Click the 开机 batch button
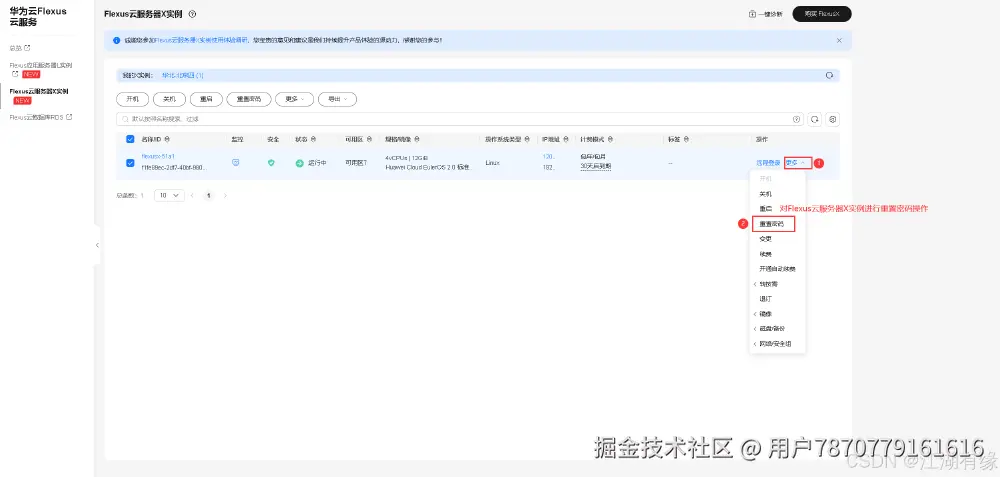The height and width of the screenshot is (477, 1000). pyautogui.click(x=133, y=99)
